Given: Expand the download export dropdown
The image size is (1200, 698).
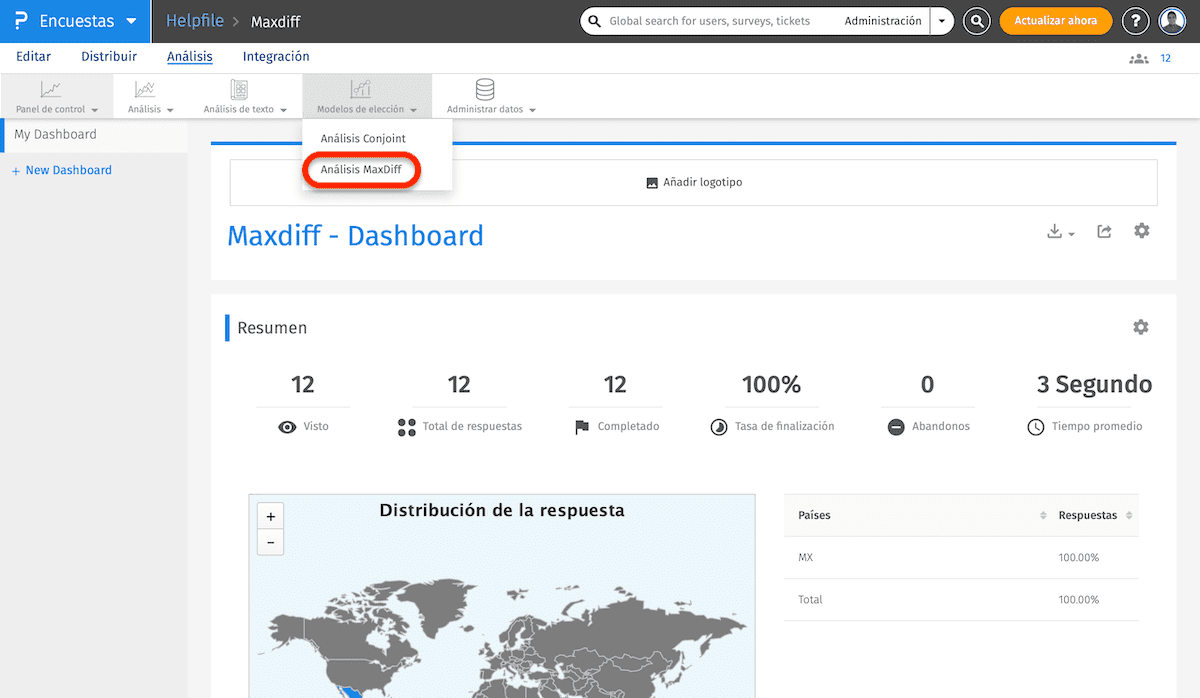Looking at the screenshot, I should pyautogui.click(x=1060, y=232).
